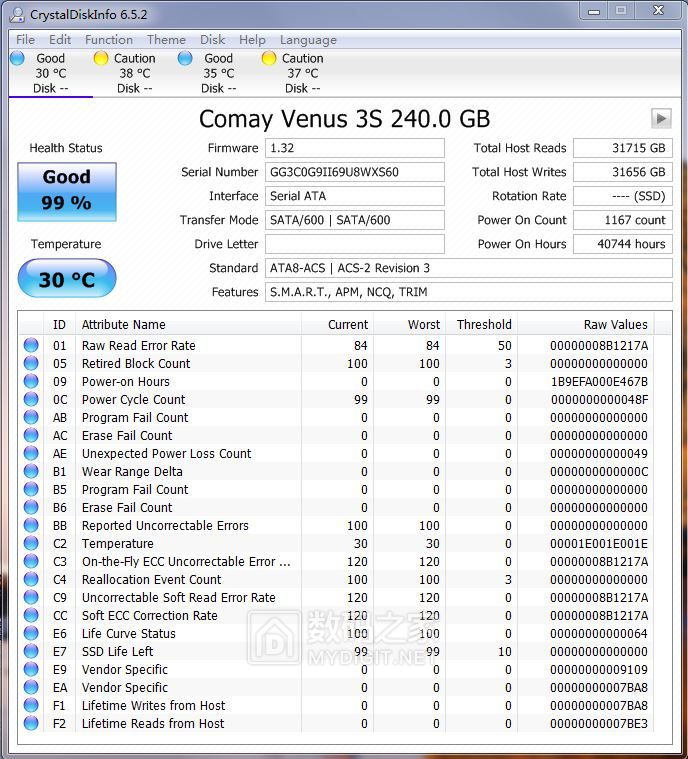This screenshot has width=688, height=759.
Task: Click status orb for Reported Uncorrectable Errors
Action: pos(31,525)
